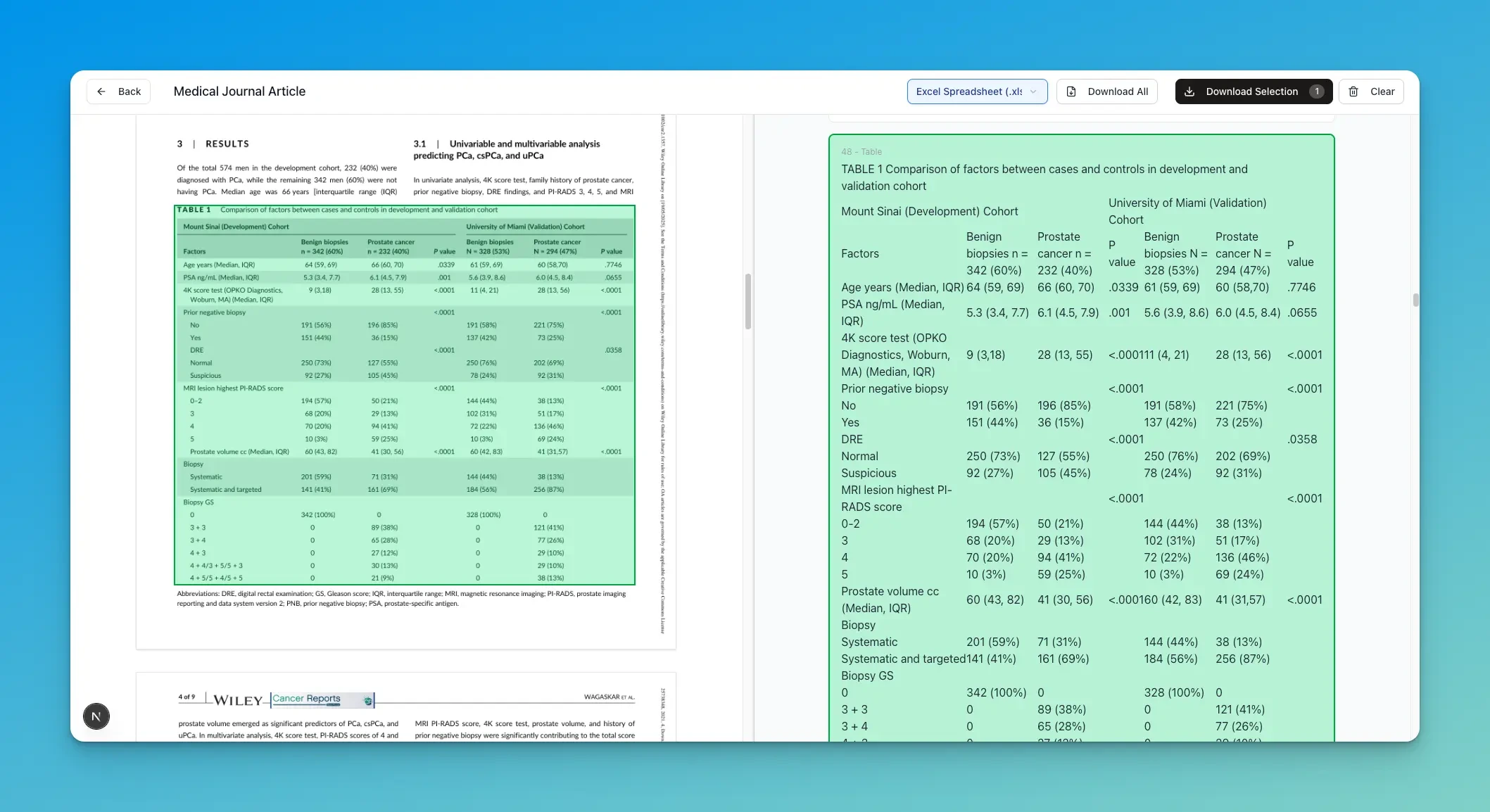Click the selection count badge showing 1
Viewport: 1490px width, 812px height.
point(1316,91)
